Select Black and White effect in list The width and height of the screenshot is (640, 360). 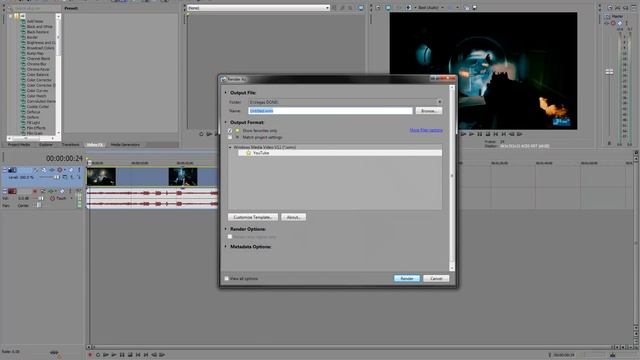pos(40,27)
